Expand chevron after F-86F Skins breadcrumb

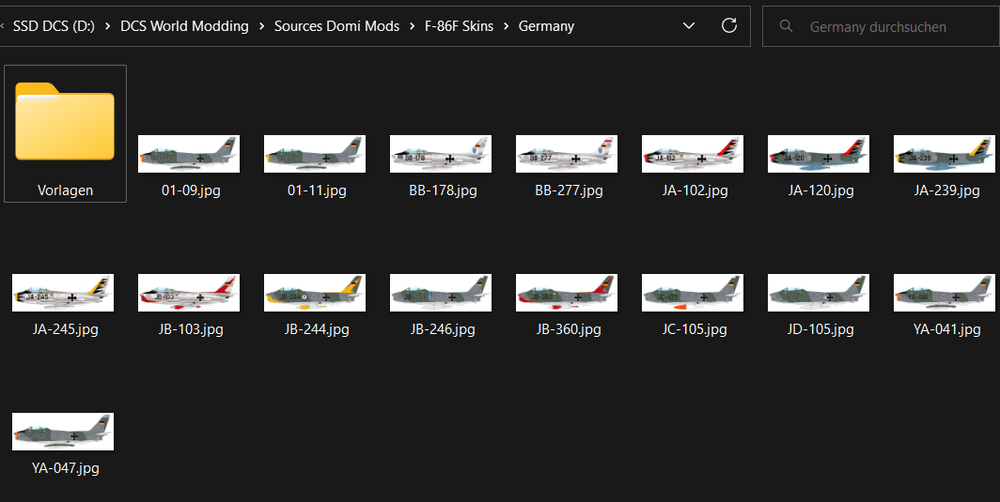click(508, 26)
